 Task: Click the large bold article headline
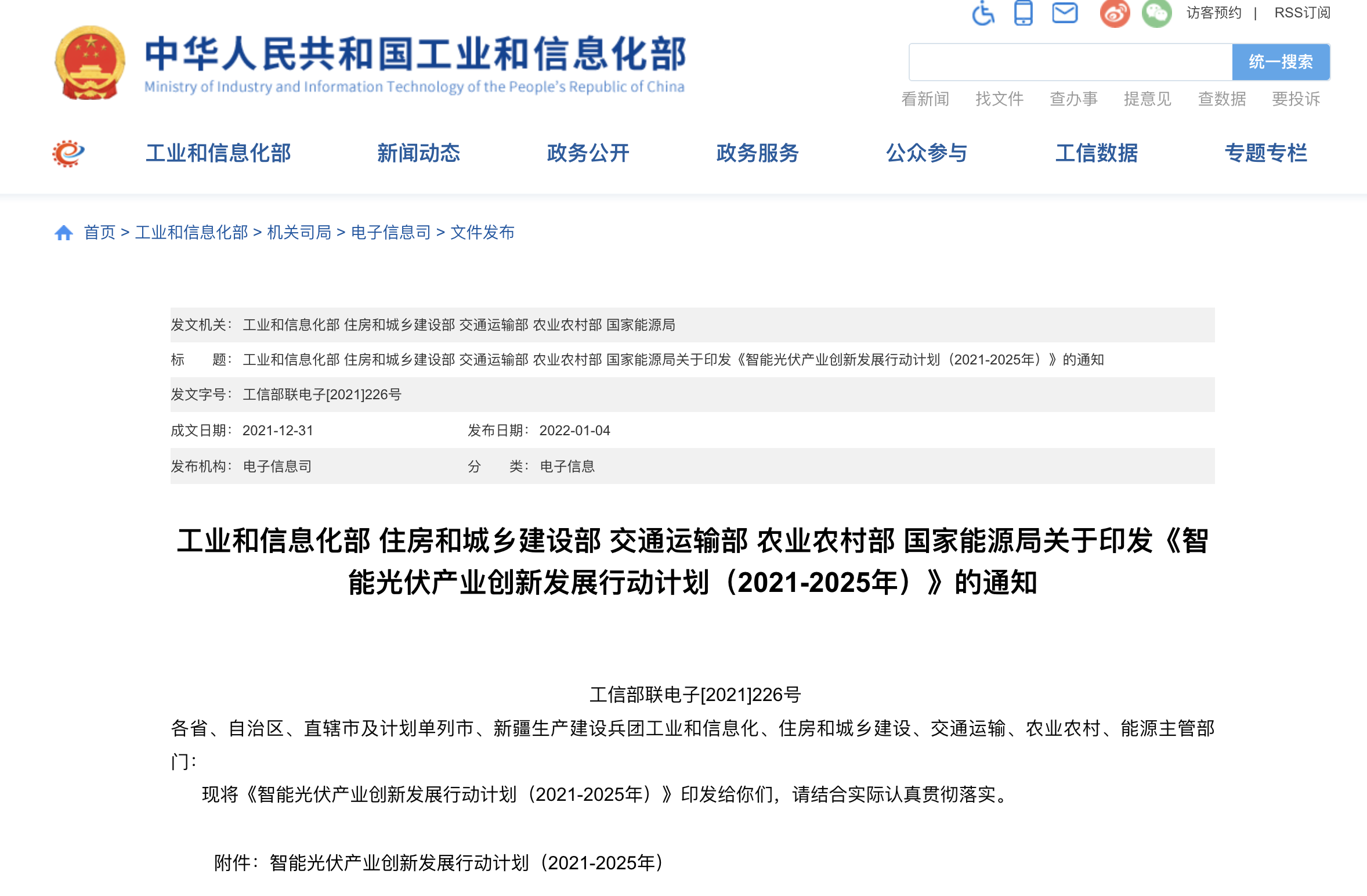(x=693, y=561)
